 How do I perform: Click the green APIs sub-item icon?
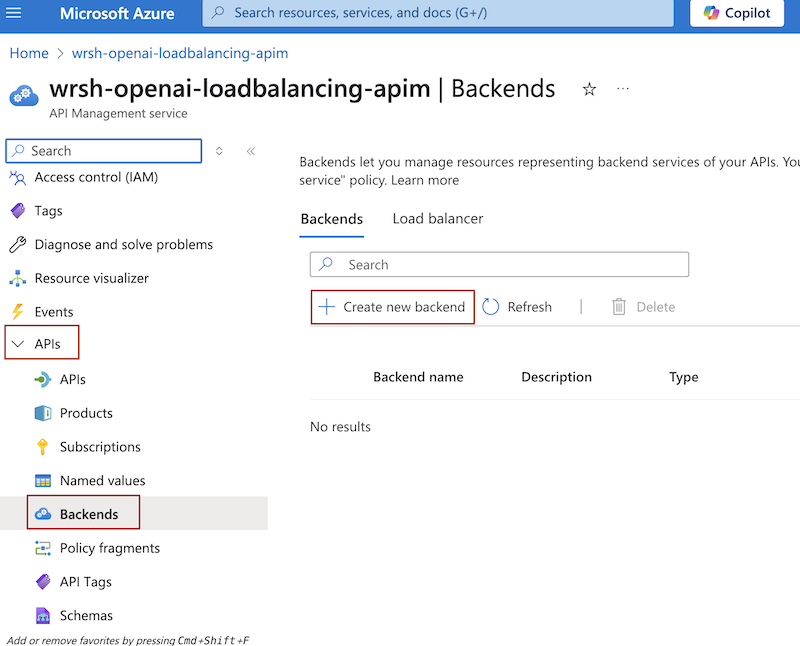pyautogui.click(x=43, y=379)
